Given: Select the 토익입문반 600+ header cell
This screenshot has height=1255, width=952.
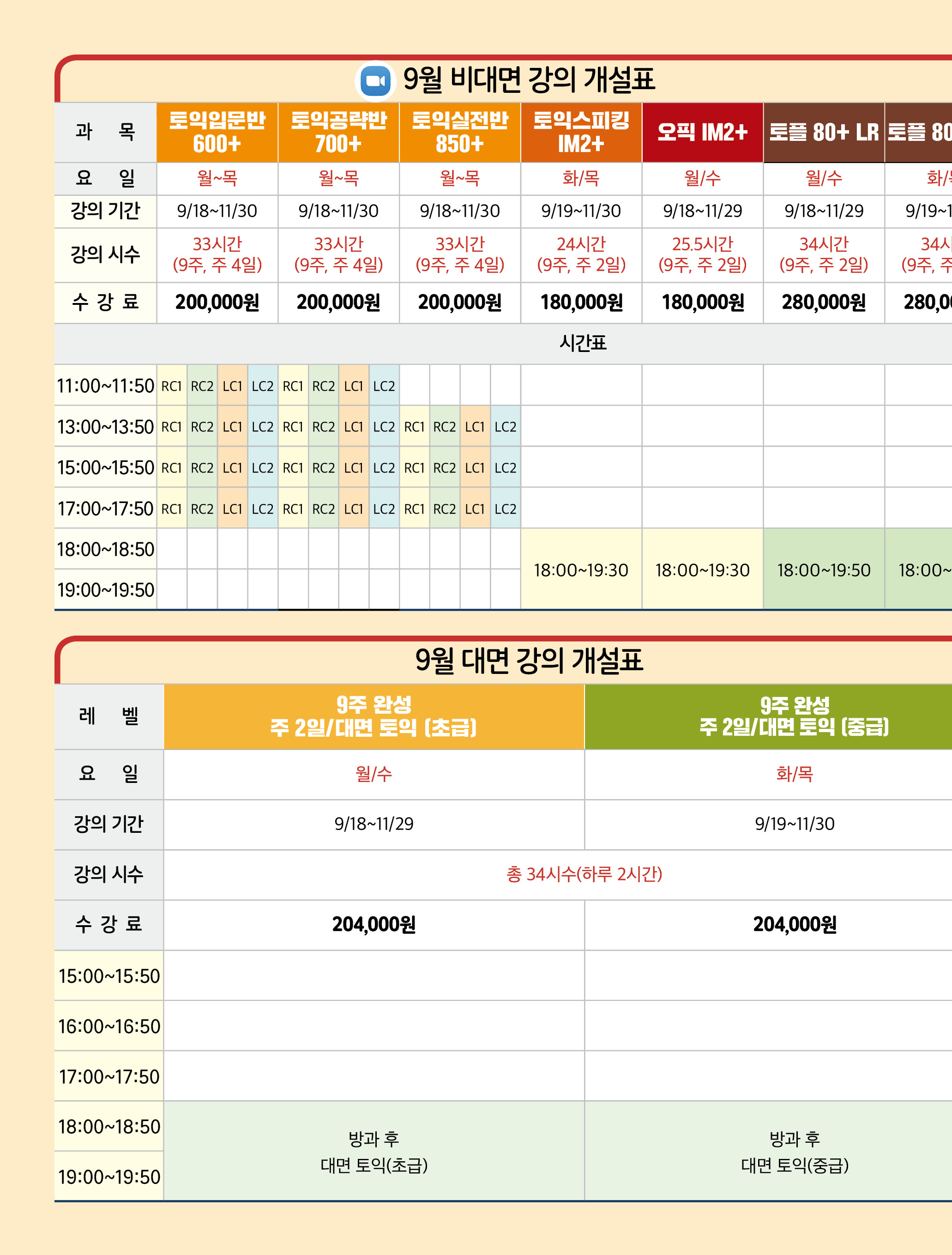Looking at the screenshot, I should point(217,132).
